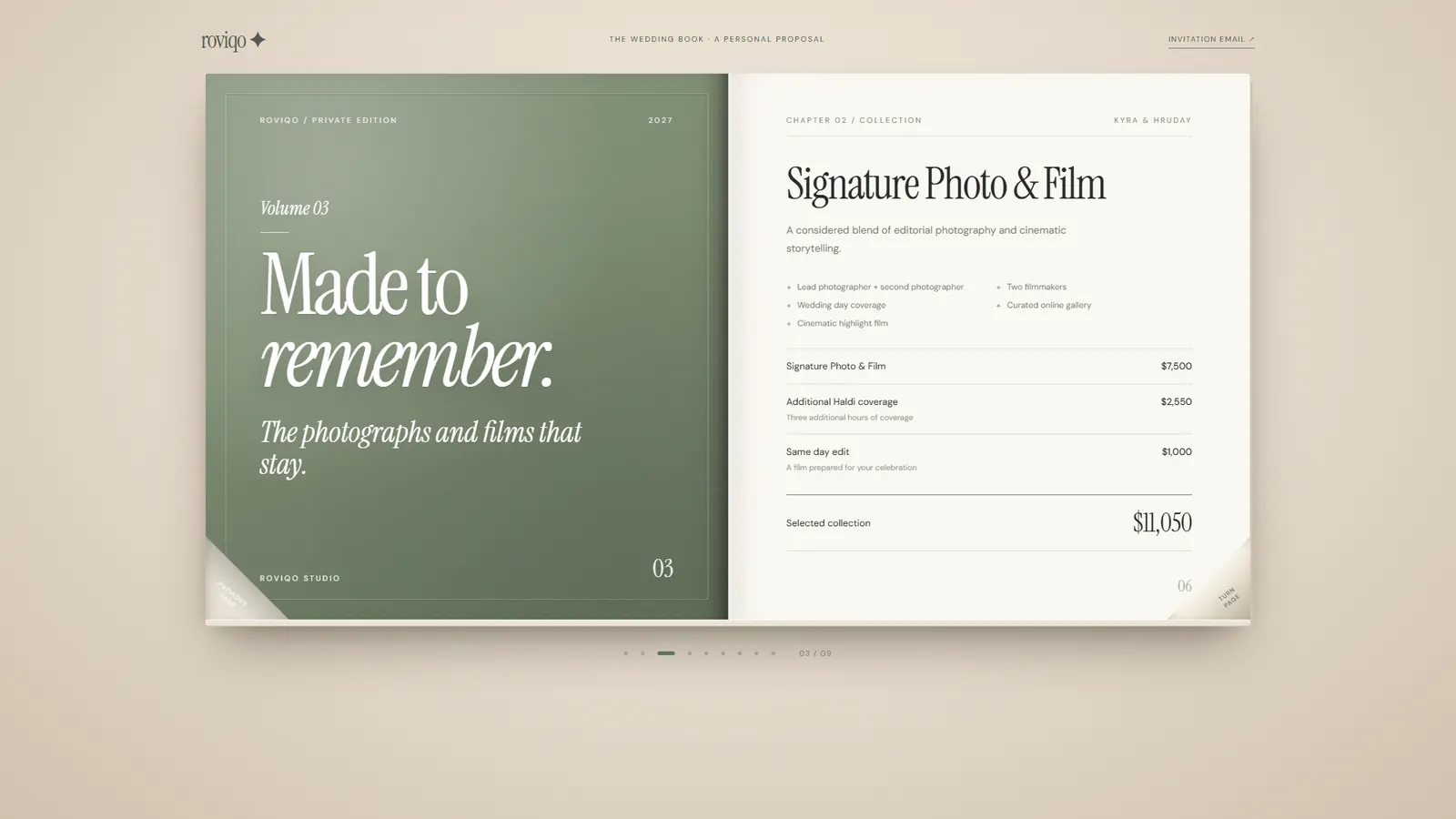Go to page 2 pagination dot
The width and height of the screenshot is (1456, 819).
642,653
